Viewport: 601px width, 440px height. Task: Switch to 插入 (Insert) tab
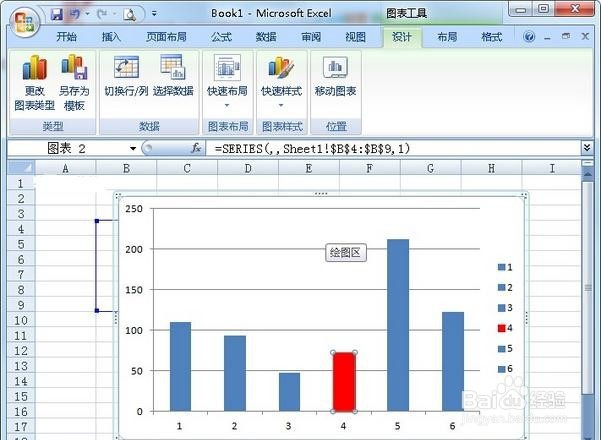click(111, 37)
